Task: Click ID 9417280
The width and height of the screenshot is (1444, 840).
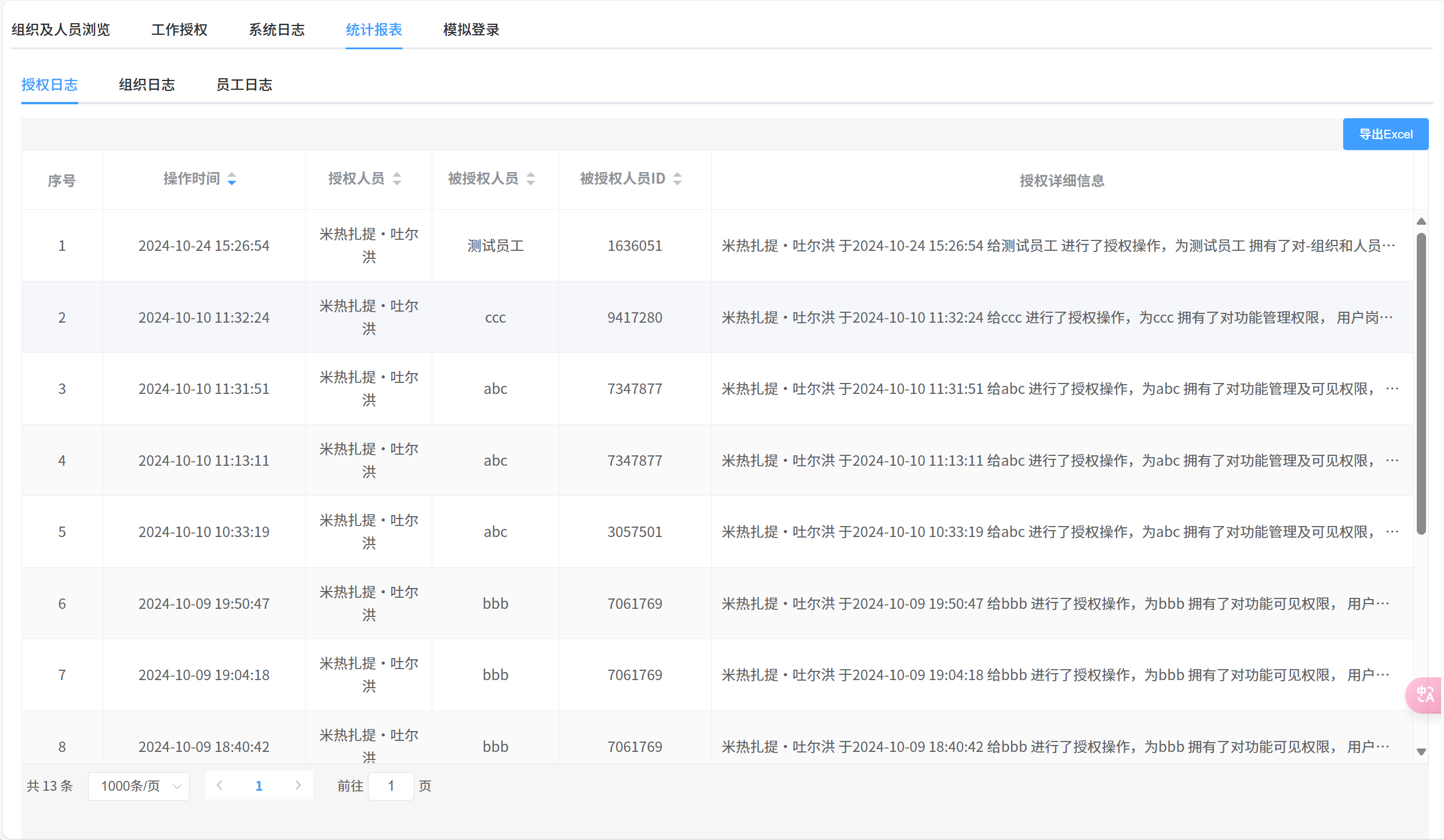Action: [x=635, y=317]
